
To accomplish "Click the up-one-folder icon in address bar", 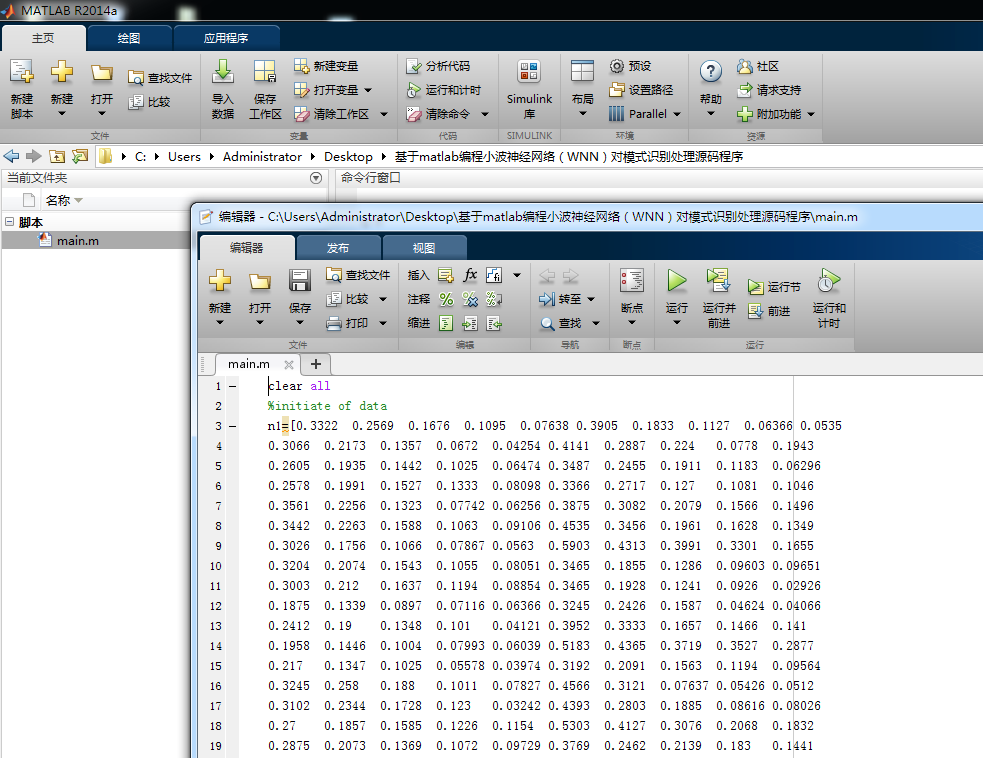I will coord(57,156).
